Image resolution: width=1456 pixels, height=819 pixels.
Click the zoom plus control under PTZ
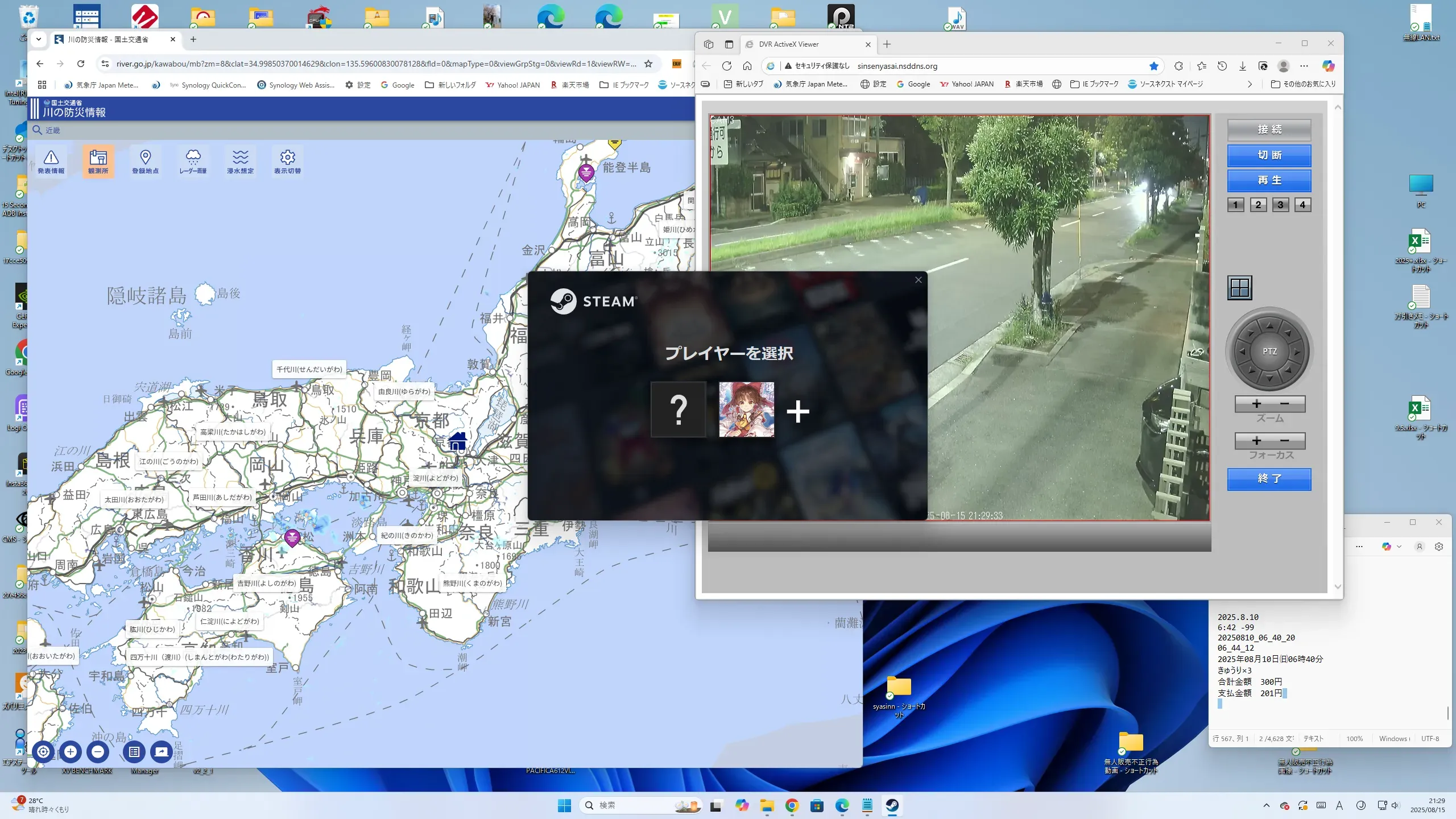(x=1256, y=404)
